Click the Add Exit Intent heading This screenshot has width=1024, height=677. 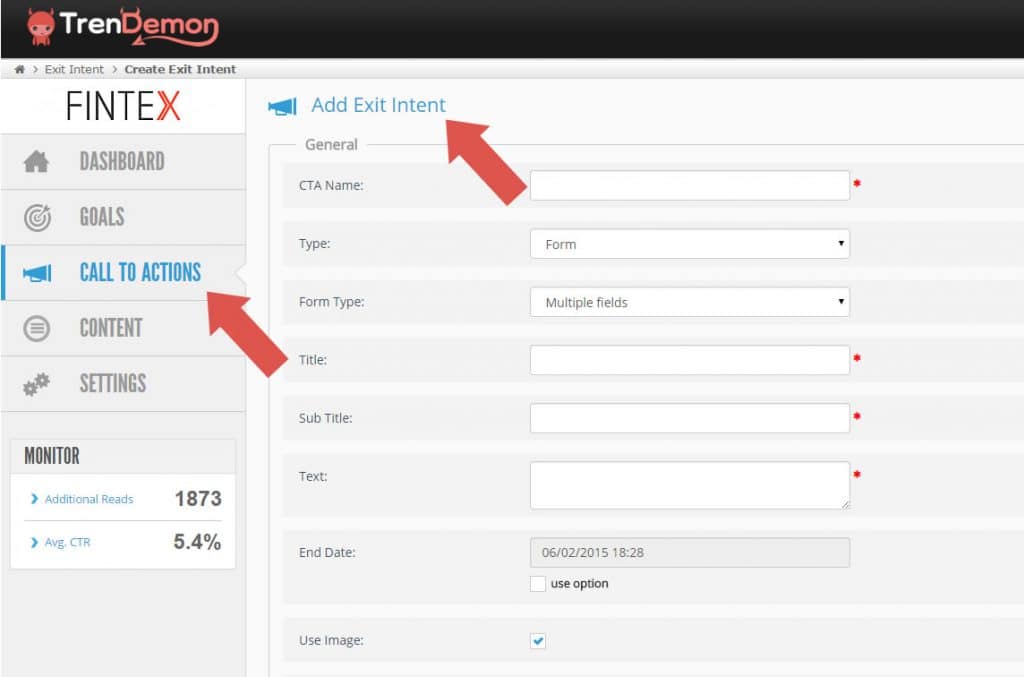pyautogui.click(x=378, y=104)
